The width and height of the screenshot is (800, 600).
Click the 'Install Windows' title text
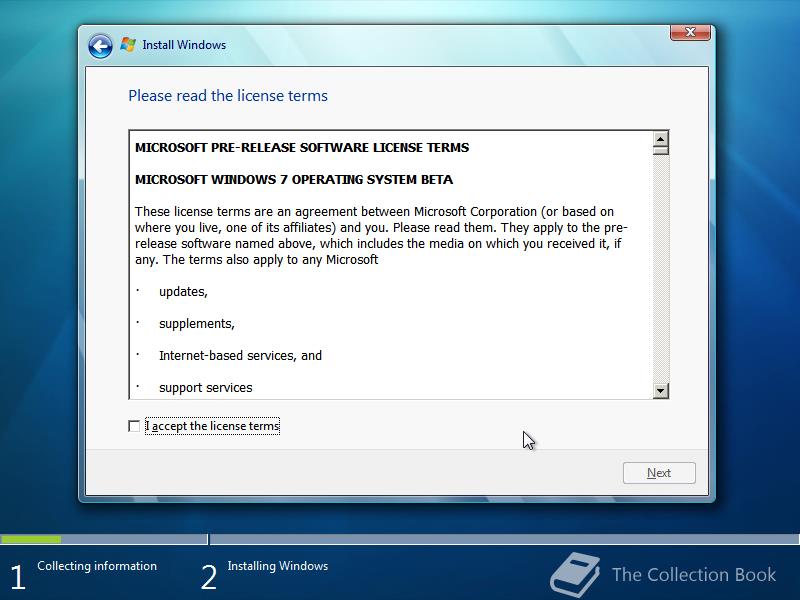184,45
